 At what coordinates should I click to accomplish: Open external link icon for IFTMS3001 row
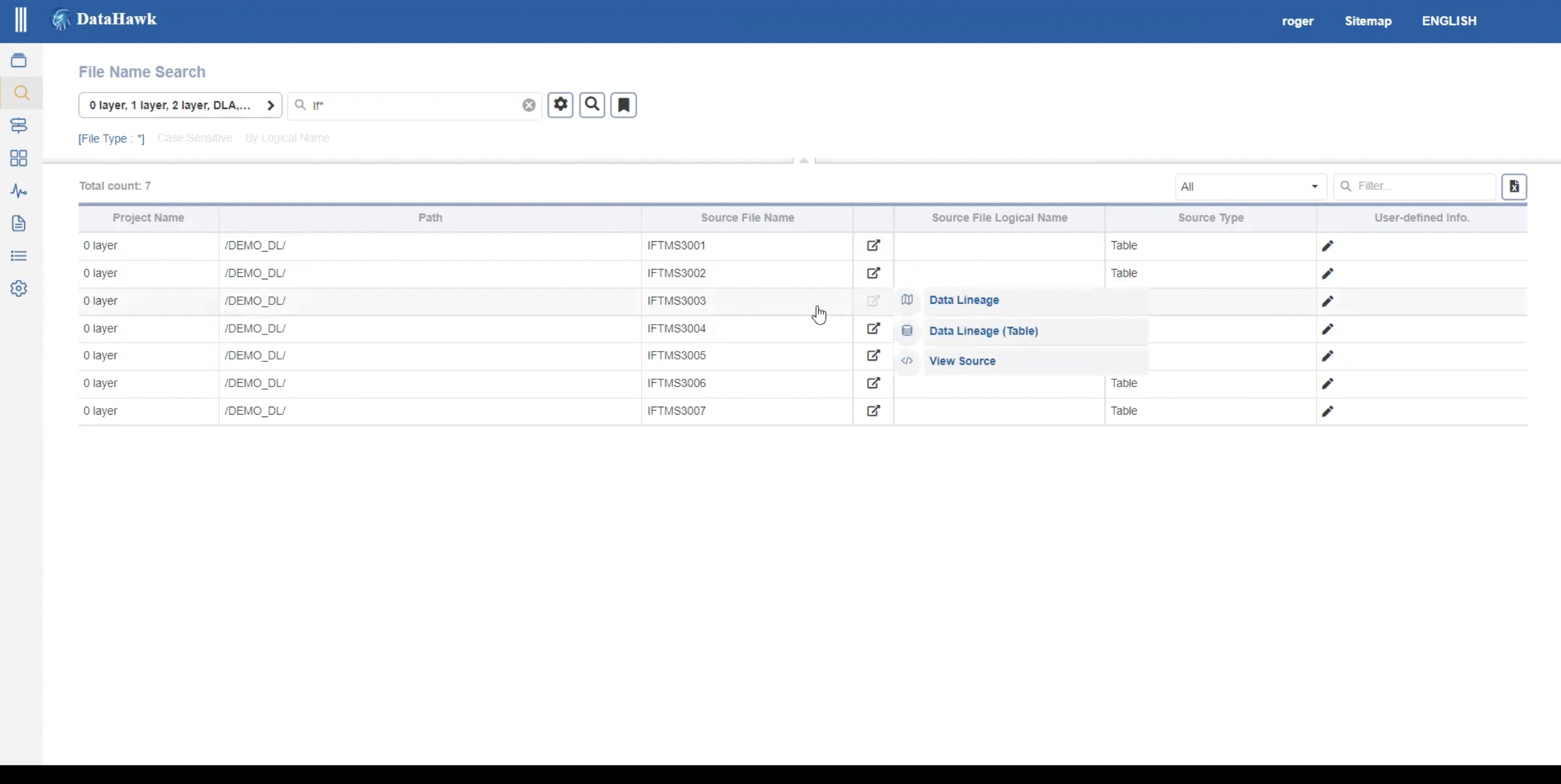coord(873,246)
